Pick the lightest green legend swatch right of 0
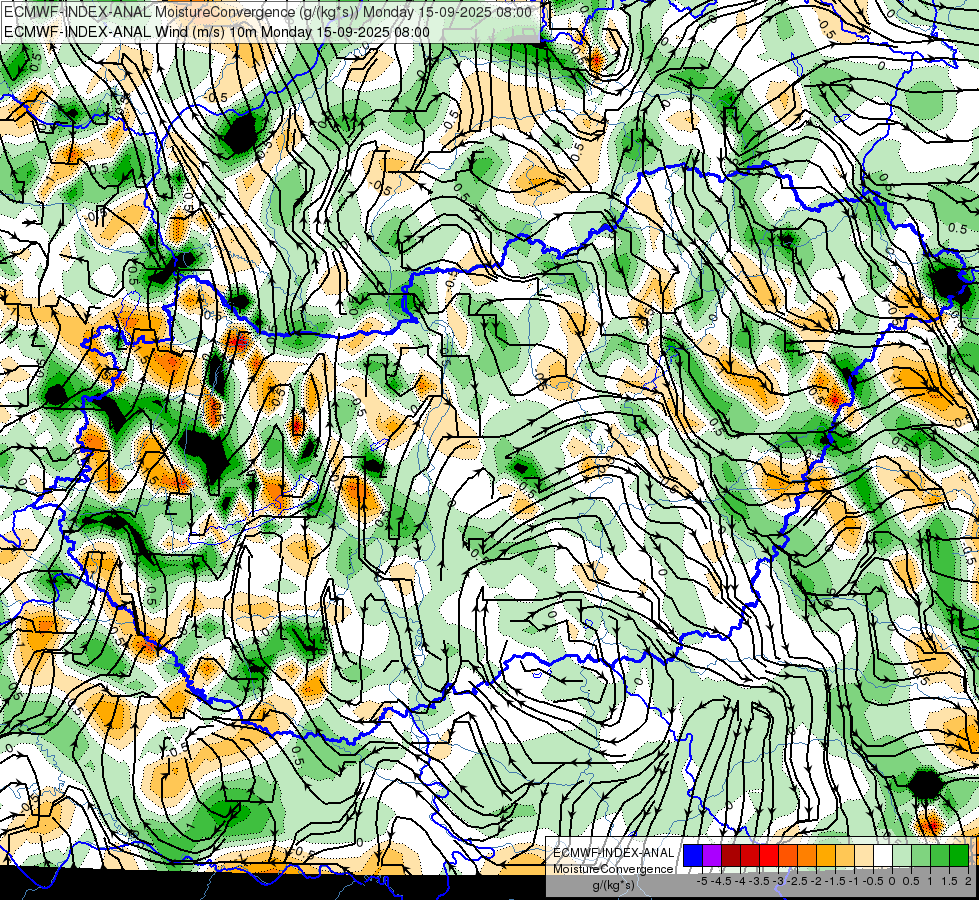The image size is (979, 900). [902, 856]
